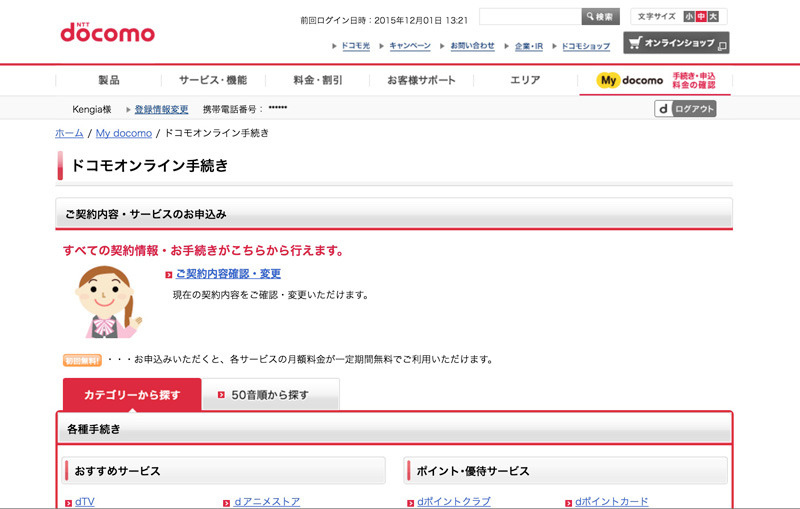Screen dimensions: 800x509
Task: Set text size to 中
Action: click(x=701, y=16)
